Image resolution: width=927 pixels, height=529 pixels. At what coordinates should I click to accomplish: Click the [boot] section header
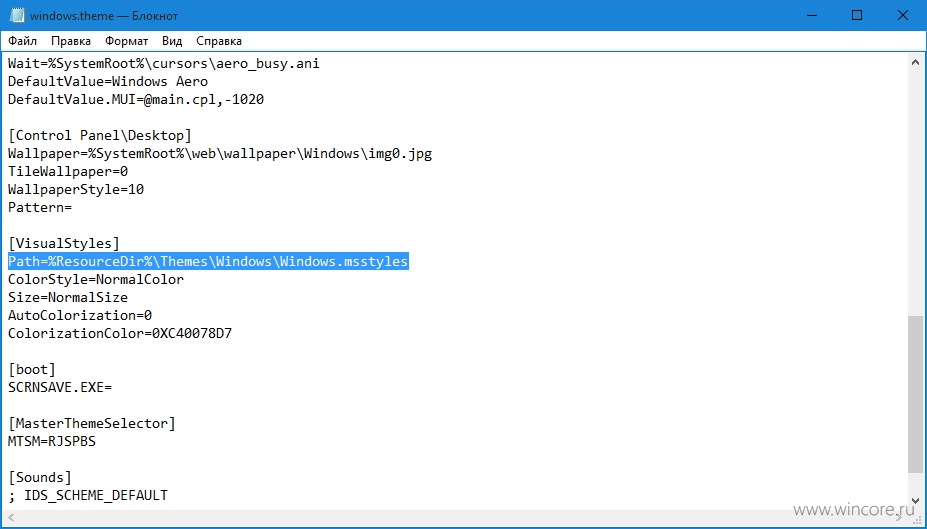pyautogui.click(x=32, y=369)
